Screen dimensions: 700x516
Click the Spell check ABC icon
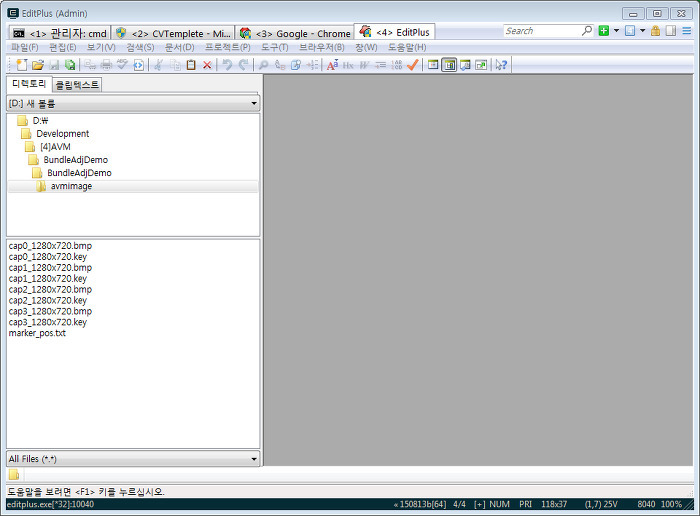(x=122, y=65)
